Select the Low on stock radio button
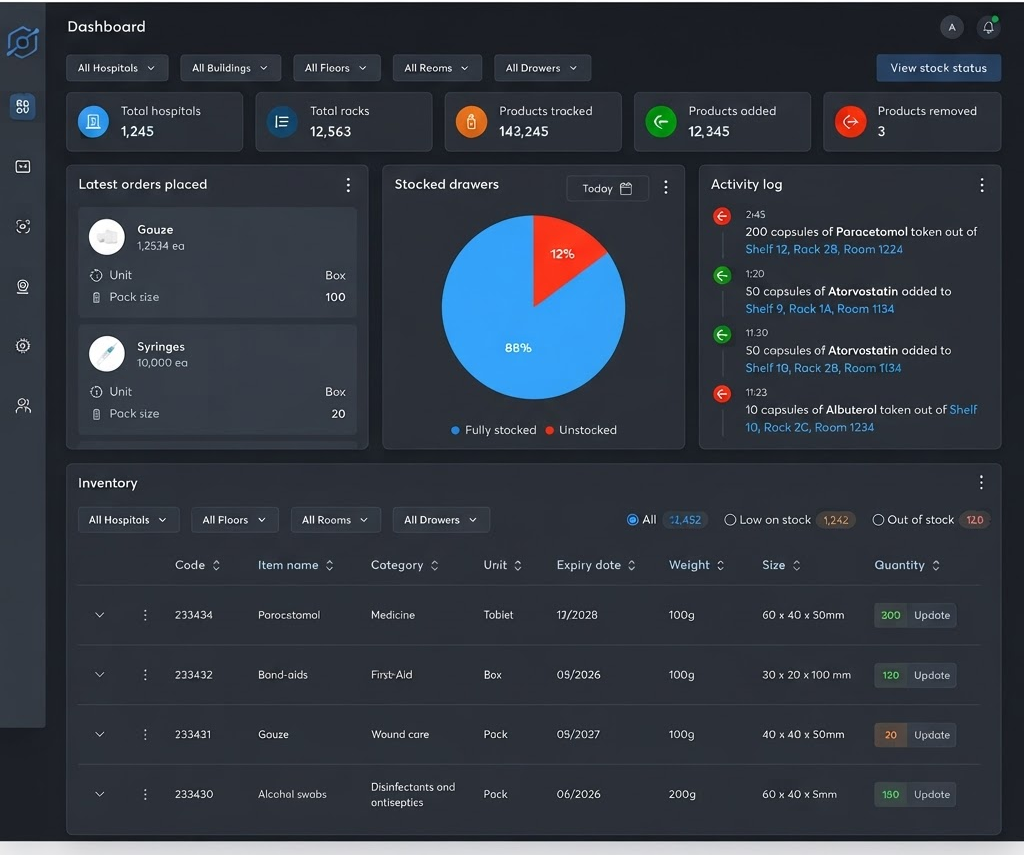 click(730, 520)
